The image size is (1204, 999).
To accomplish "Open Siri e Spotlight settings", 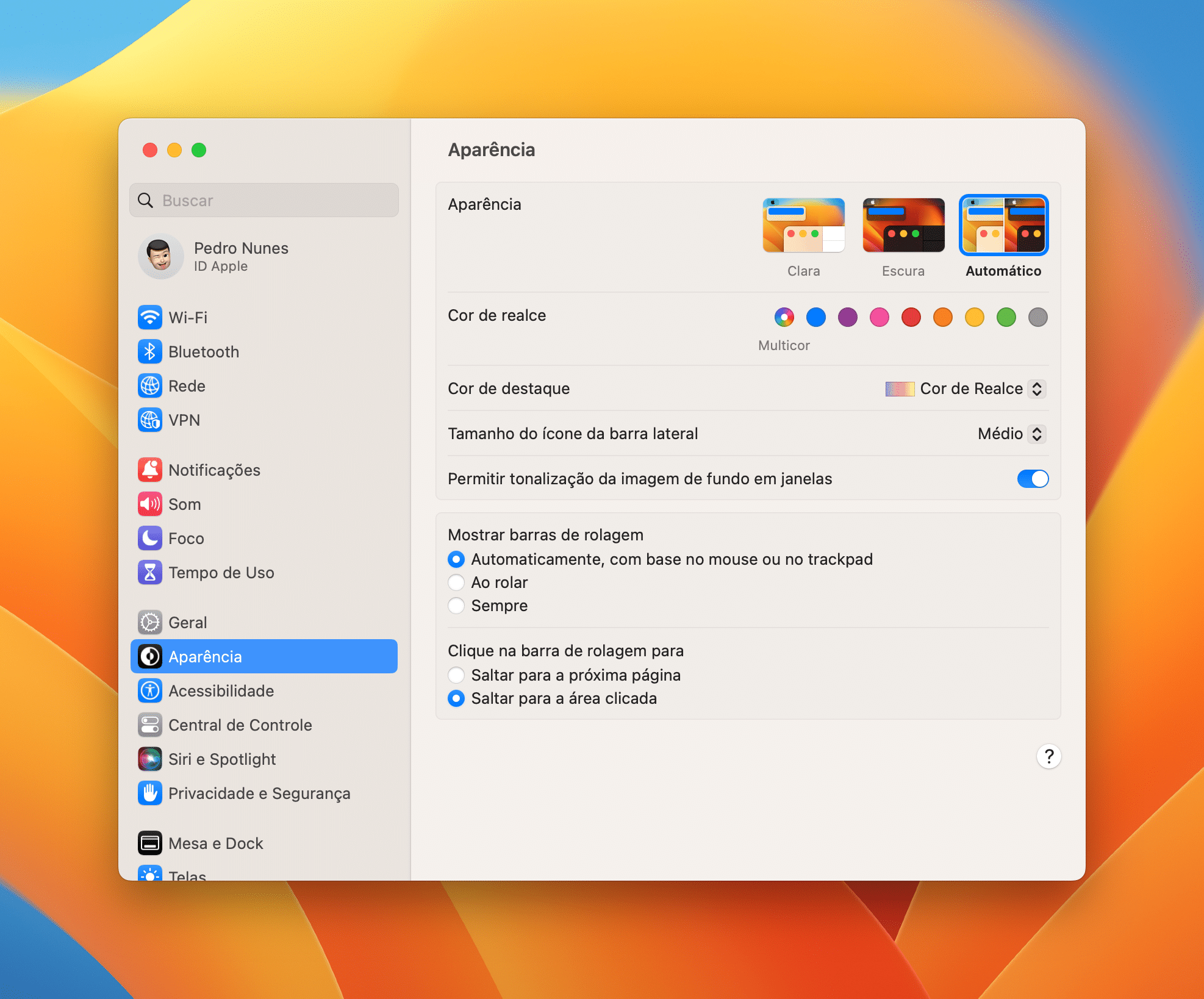I will (264, 759).
